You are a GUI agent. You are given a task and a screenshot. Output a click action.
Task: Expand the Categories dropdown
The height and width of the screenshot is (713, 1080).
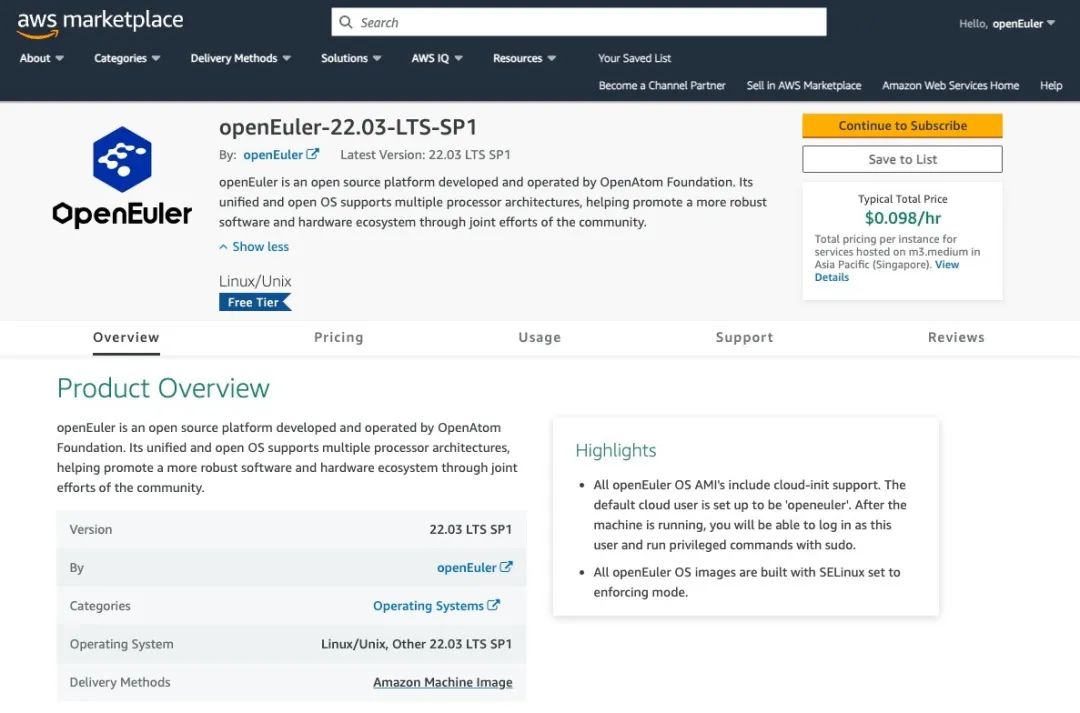point(127,58)
